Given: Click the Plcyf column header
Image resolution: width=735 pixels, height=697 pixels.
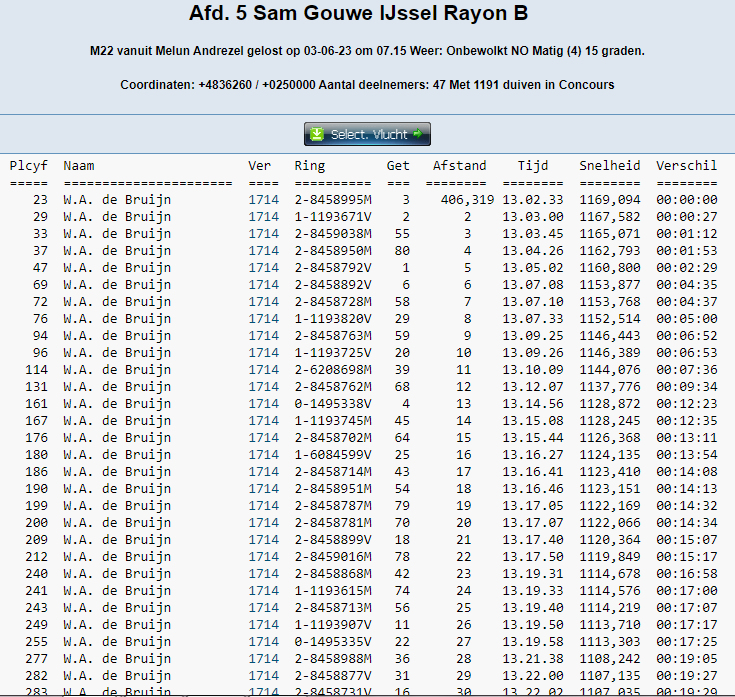Looking at the screenshot, I should [x=29, y=165].
